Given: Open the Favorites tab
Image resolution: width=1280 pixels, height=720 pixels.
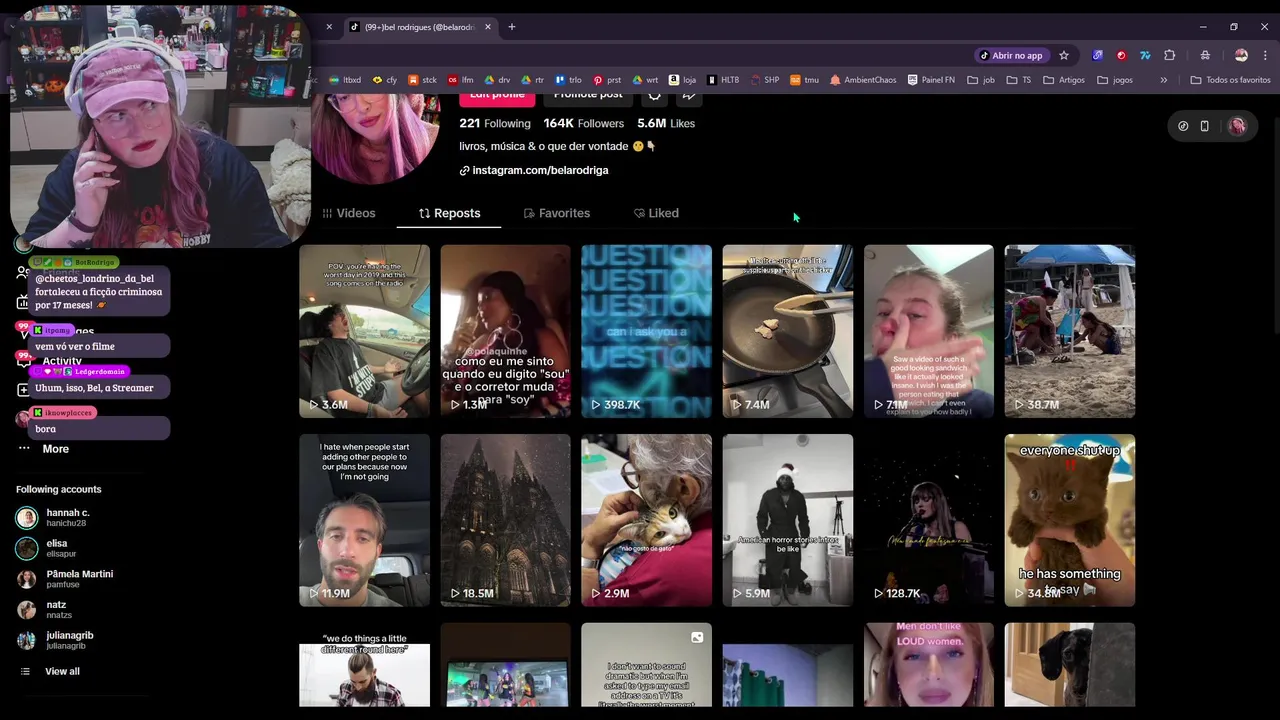Looking at the screenshot, I should [557, 213].
